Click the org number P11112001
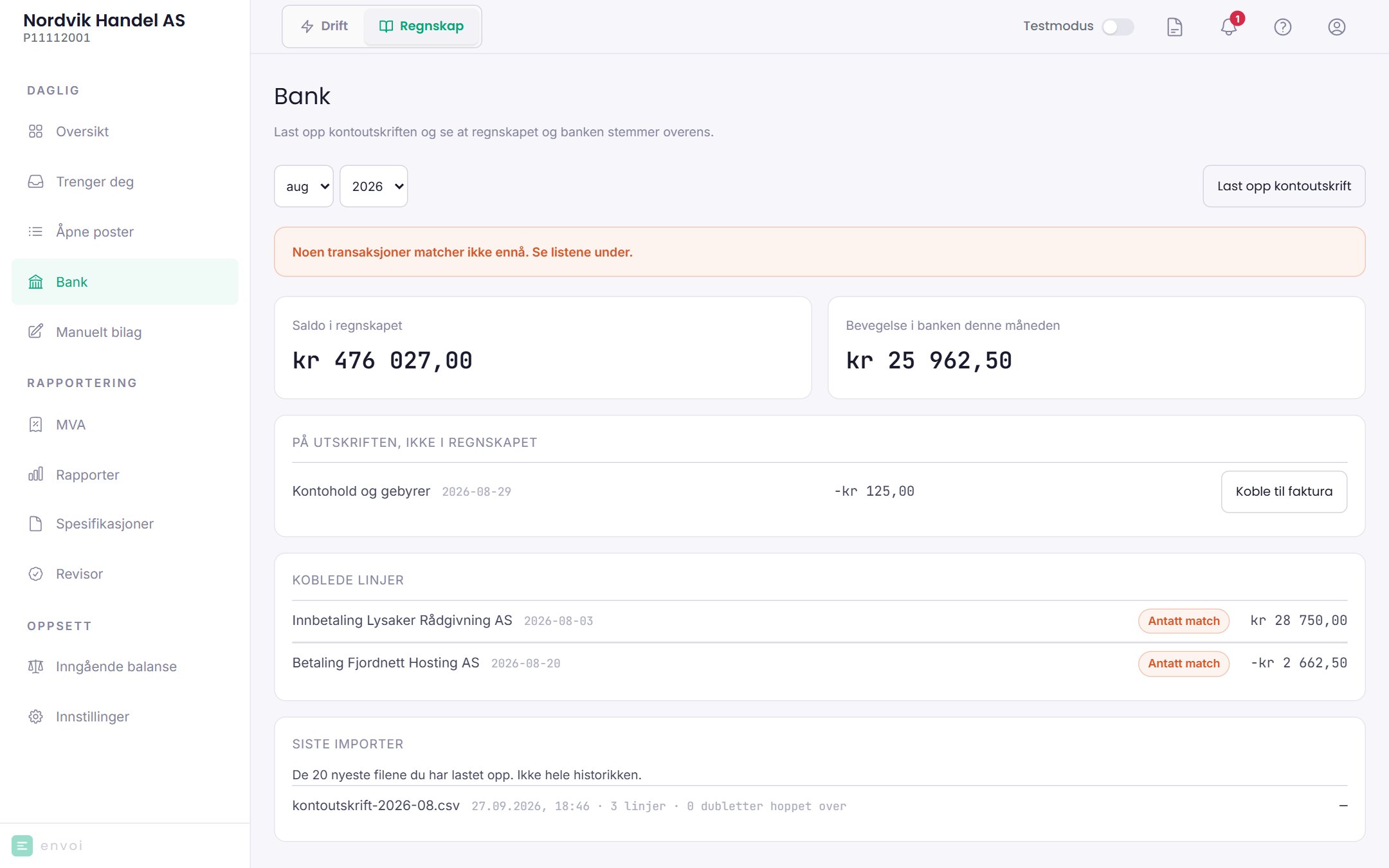The width and height of the screenshot is (1389, 868). tap(57, 38)
